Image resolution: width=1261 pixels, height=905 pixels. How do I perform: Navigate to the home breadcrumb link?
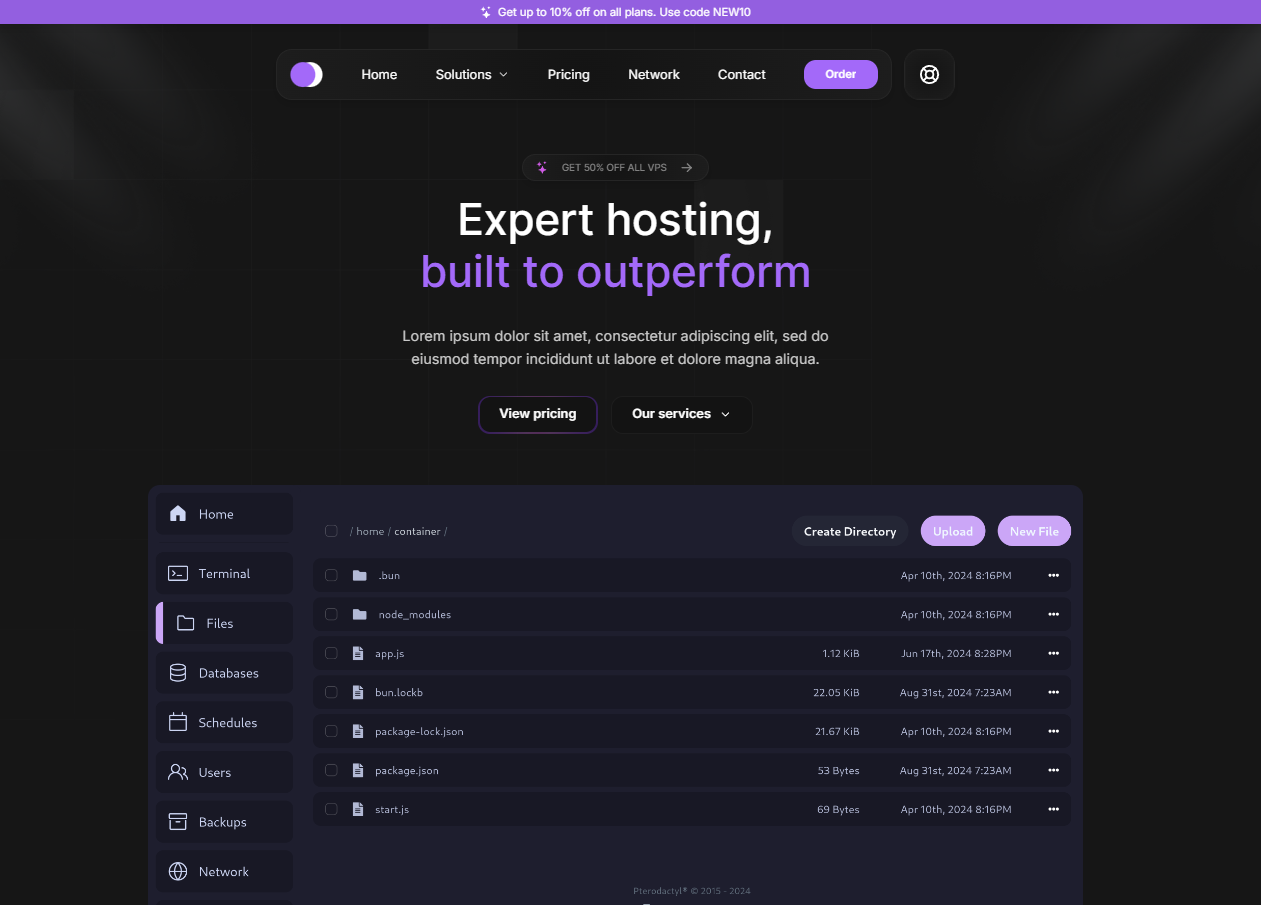tap(370, 531)
